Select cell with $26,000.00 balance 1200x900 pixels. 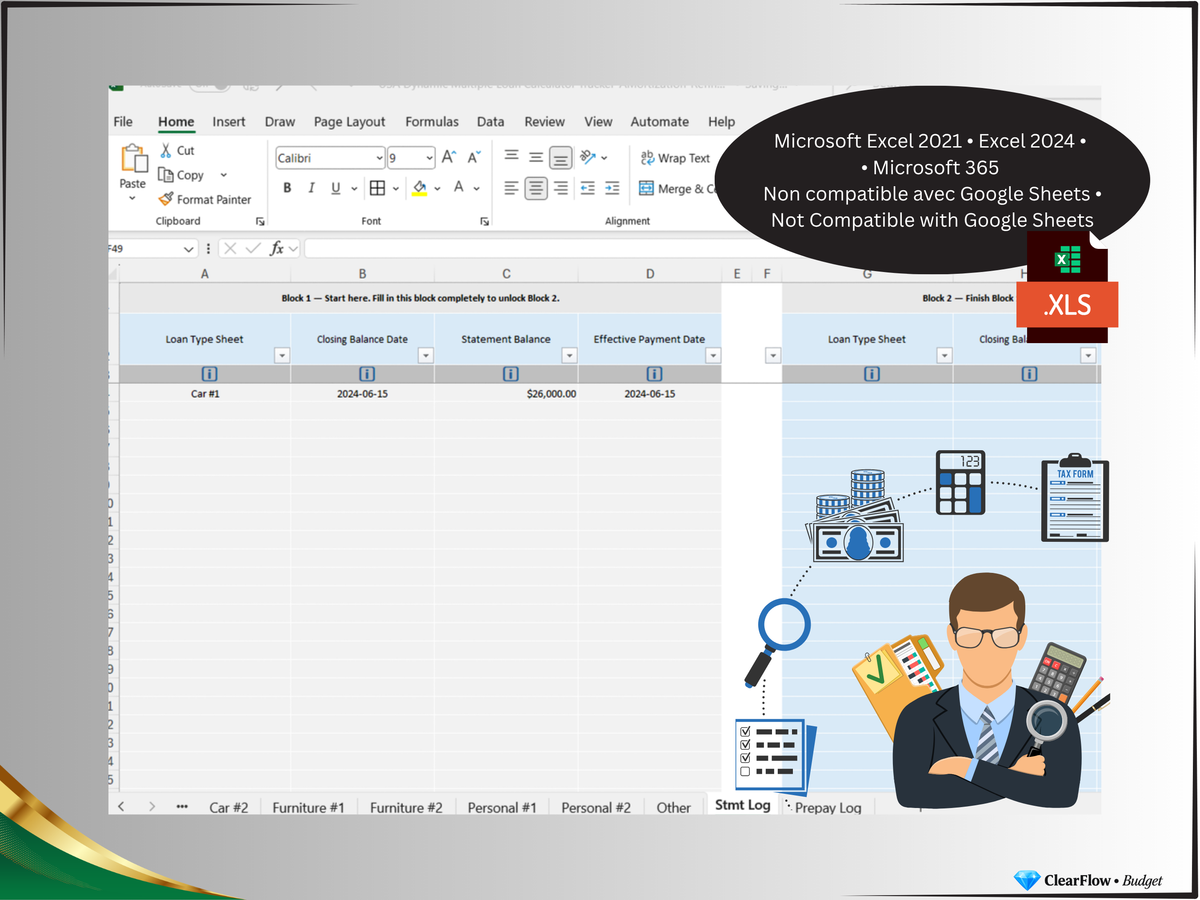click(x=506, y=394)
